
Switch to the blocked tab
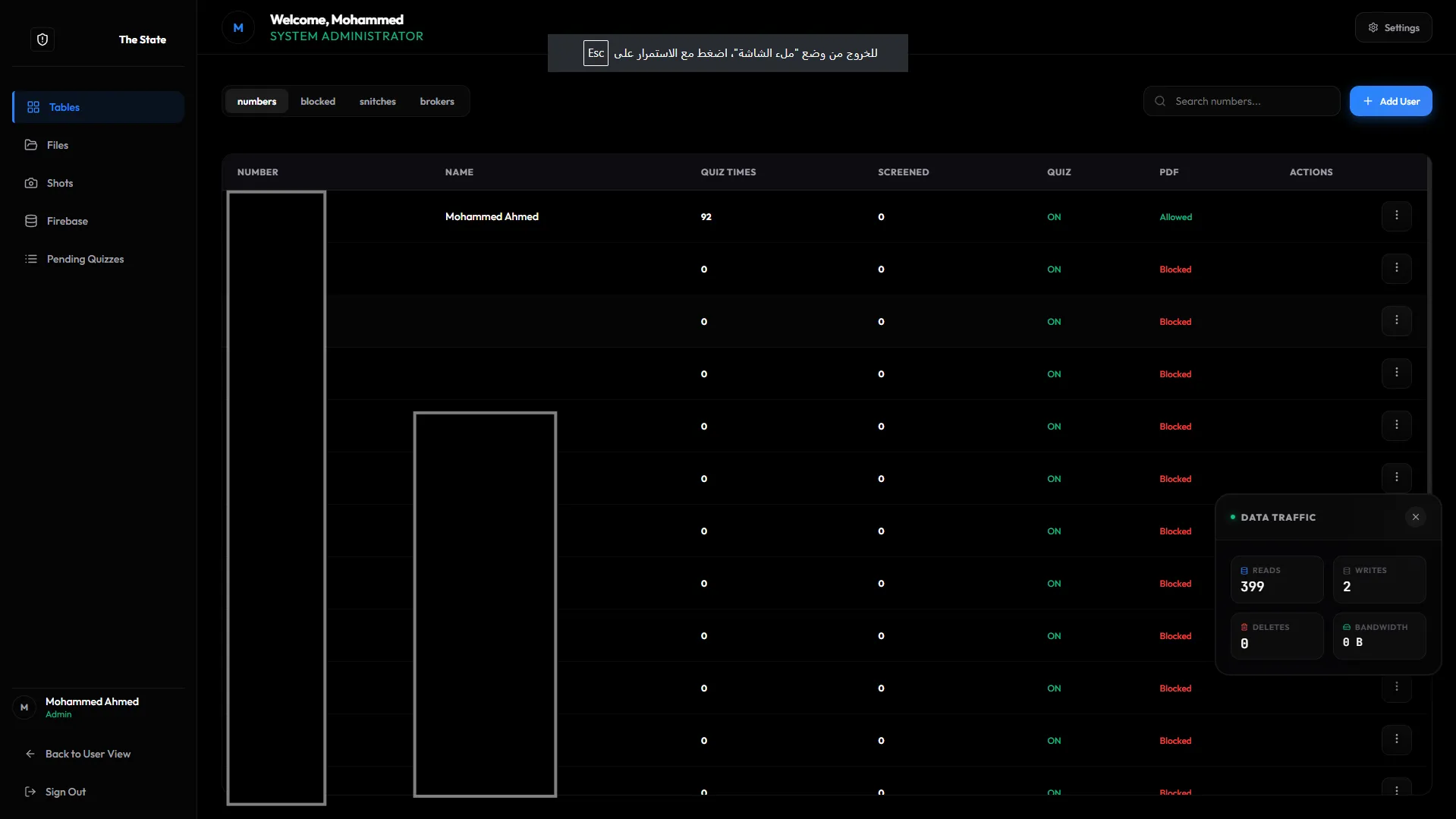pyautogui.click(x=318, y=101)
